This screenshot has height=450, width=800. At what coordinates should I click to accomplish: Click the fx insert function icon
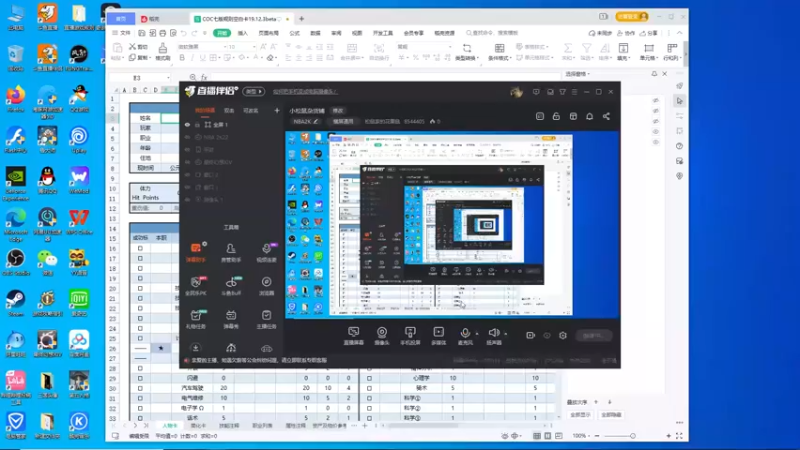(x=204, y=78)
